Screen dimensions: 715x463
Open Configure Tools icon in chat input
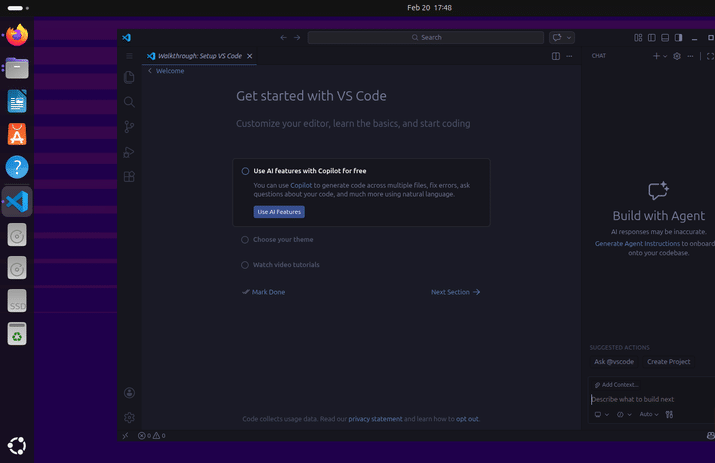(x=669, y=414)
